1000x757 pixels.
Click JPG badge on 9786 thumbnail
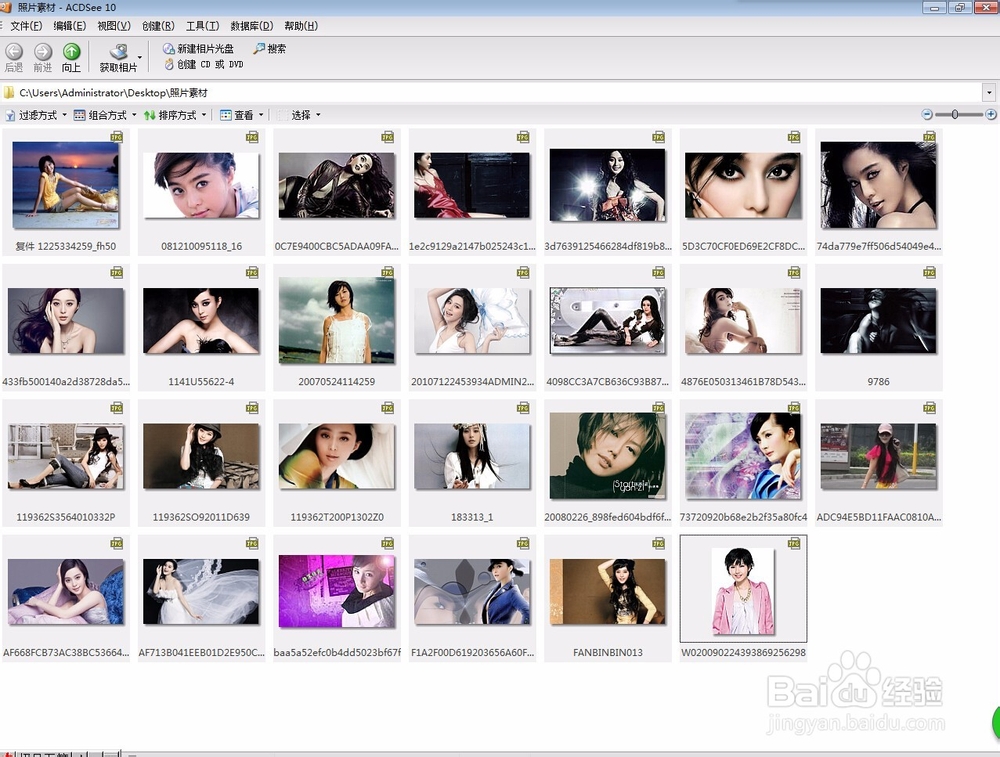coord(929,272)
